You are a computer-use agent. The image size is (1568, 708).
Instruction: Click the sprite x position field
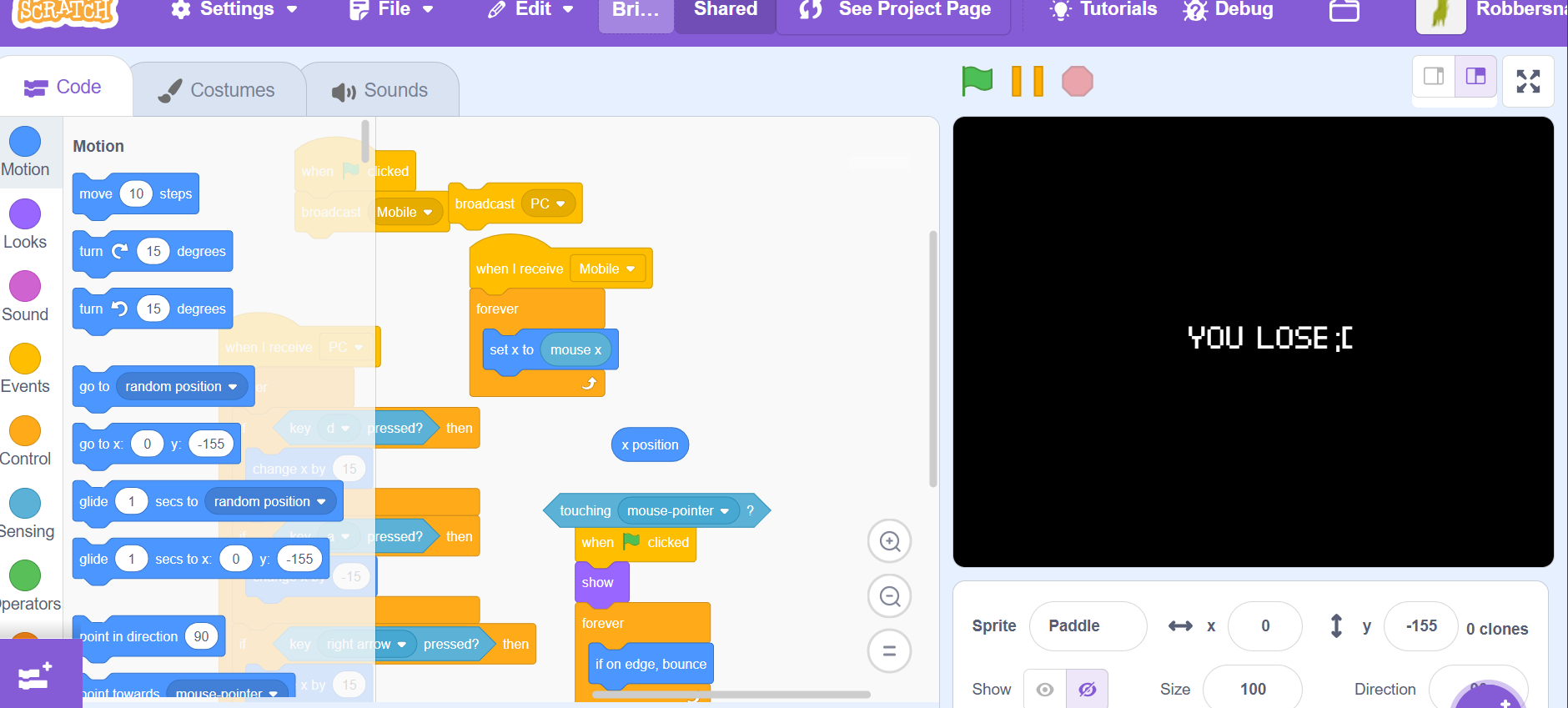(x=1265, y=625)
